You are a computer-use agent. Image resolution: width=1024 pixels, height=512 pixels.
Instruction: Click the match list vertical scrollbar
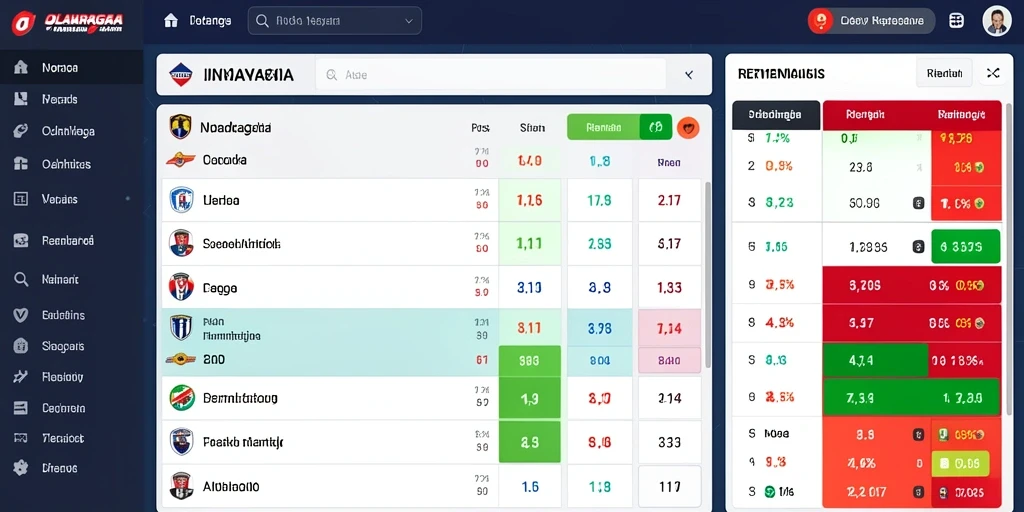coord(707,274)
